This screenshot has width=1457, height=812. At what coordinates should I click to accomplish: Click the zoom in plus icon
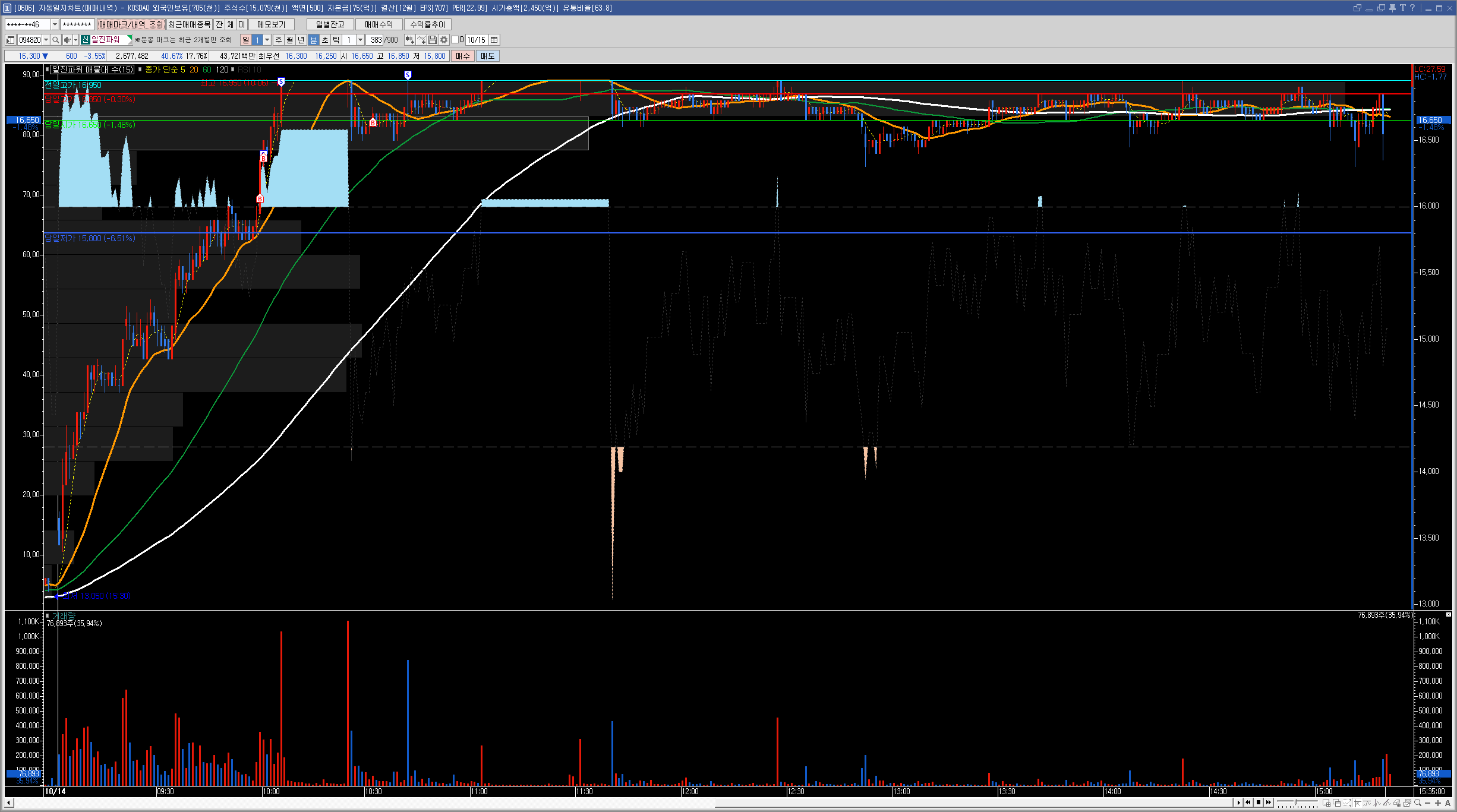click(x=1438, y=803)
